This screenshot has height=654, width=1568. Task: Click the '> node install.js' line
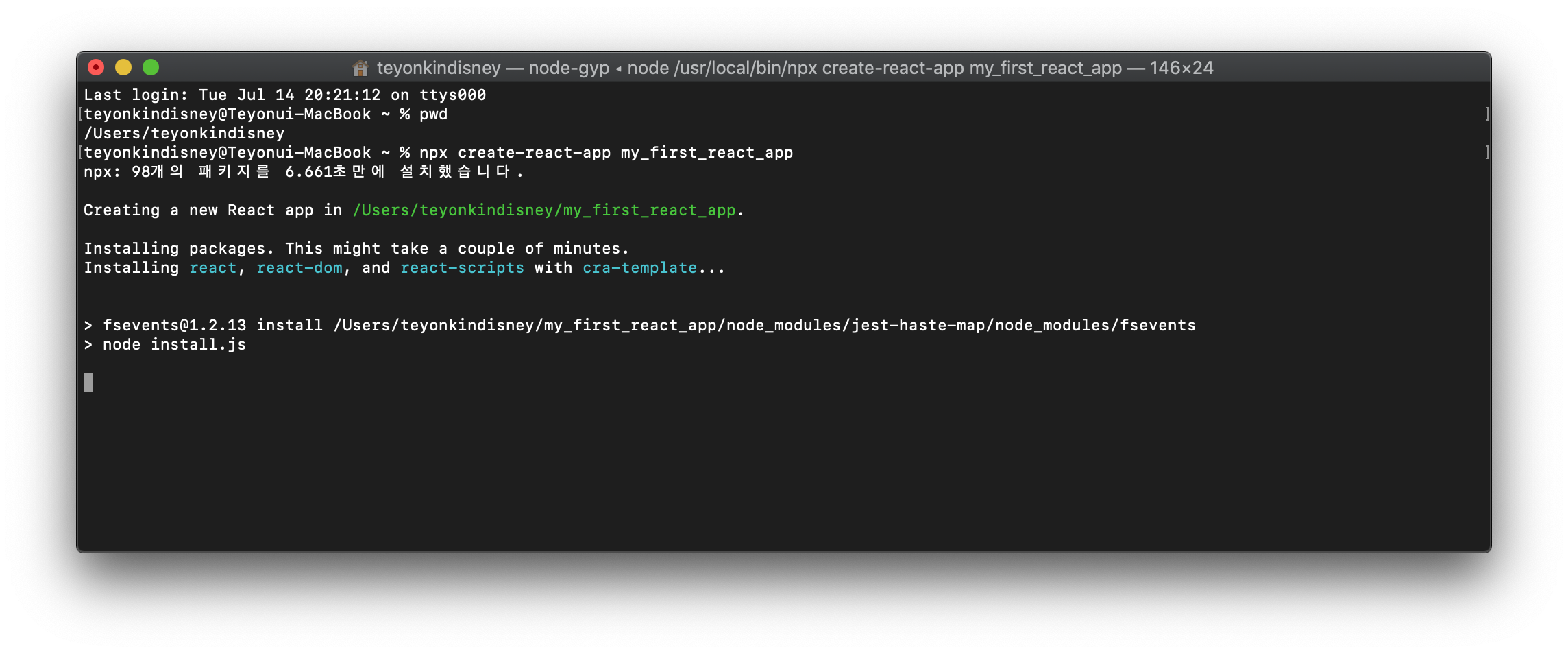165,345
